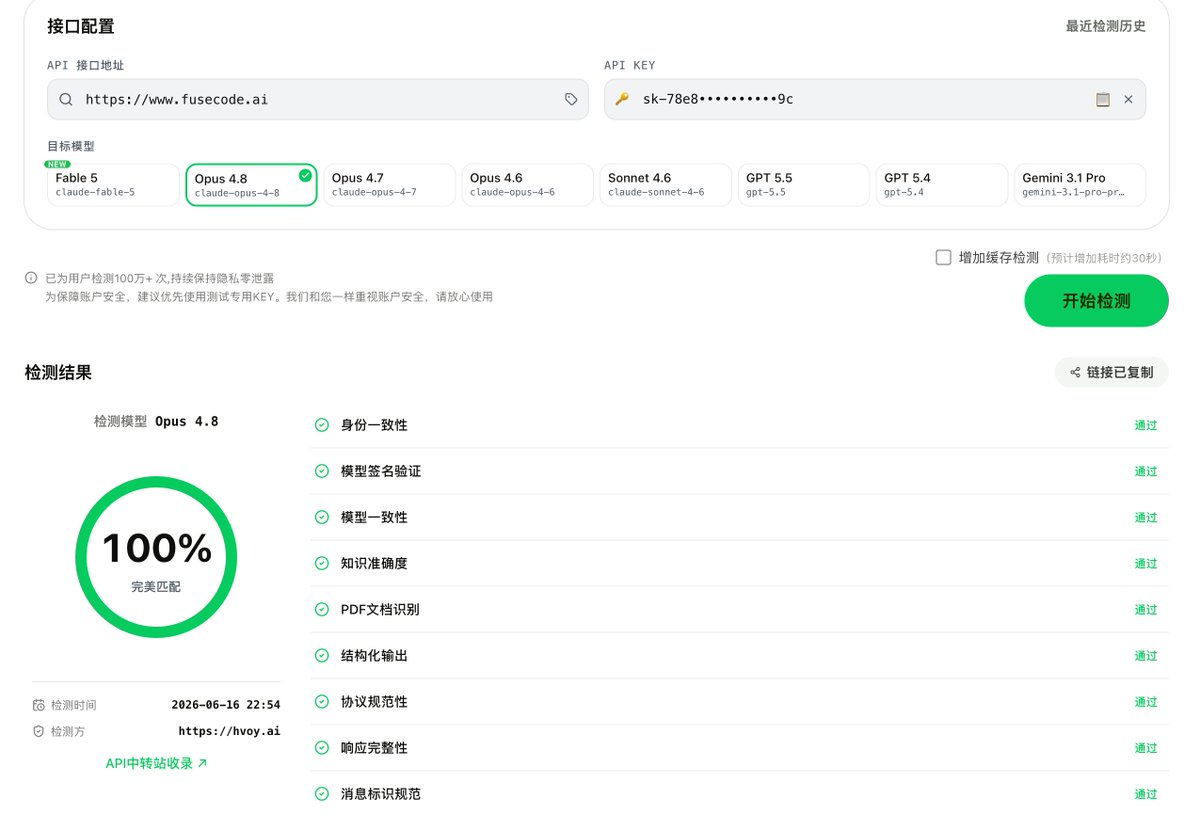Enable the 增加缓存检测 checkbox

pyautogui.click(x=943, y=257)
